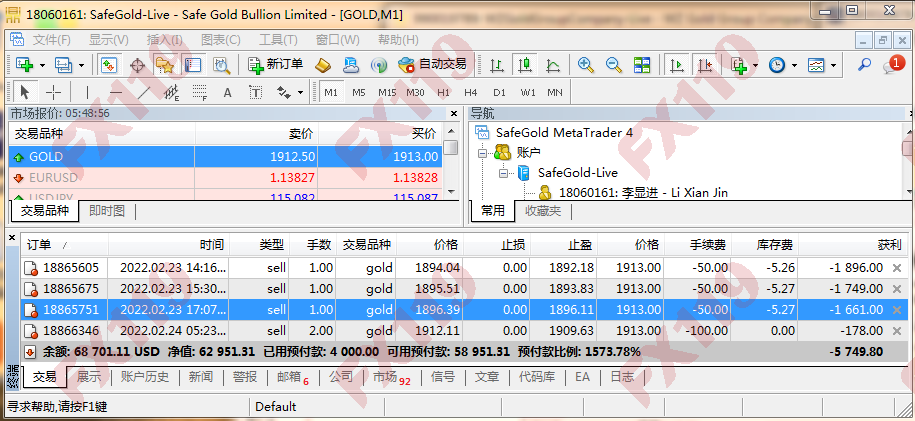
Task: Select the Fibonacci retracement tool
Action: (x=200, y=92)
